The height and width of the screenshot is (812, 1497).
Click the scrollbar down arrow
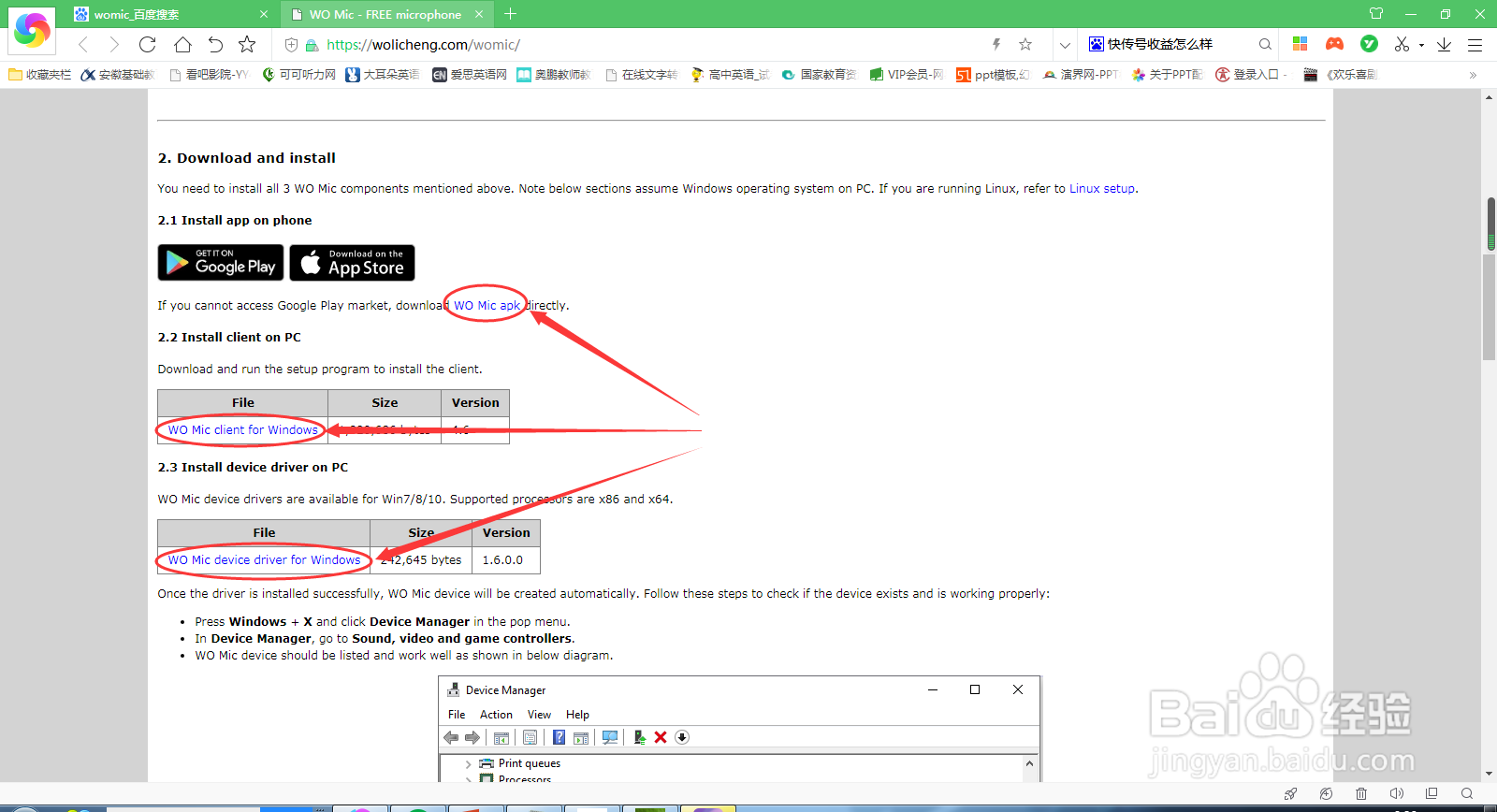1489,775
